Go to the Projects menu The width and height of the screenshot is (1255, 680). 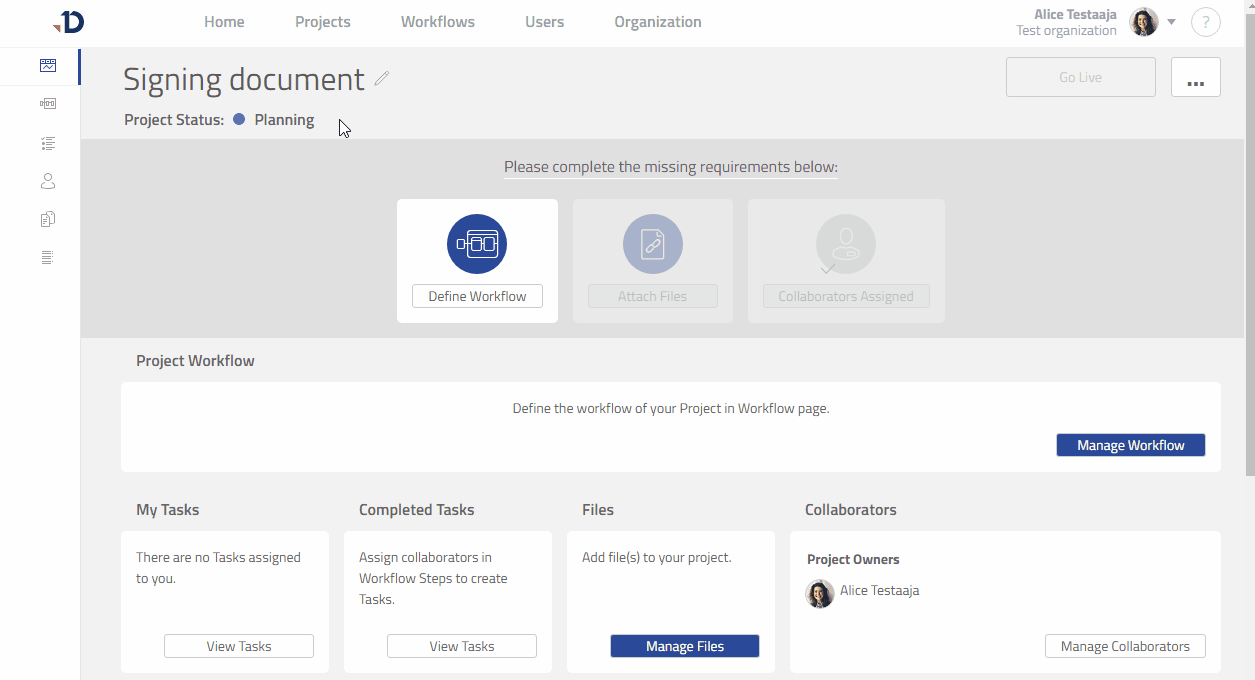(322, 22)
